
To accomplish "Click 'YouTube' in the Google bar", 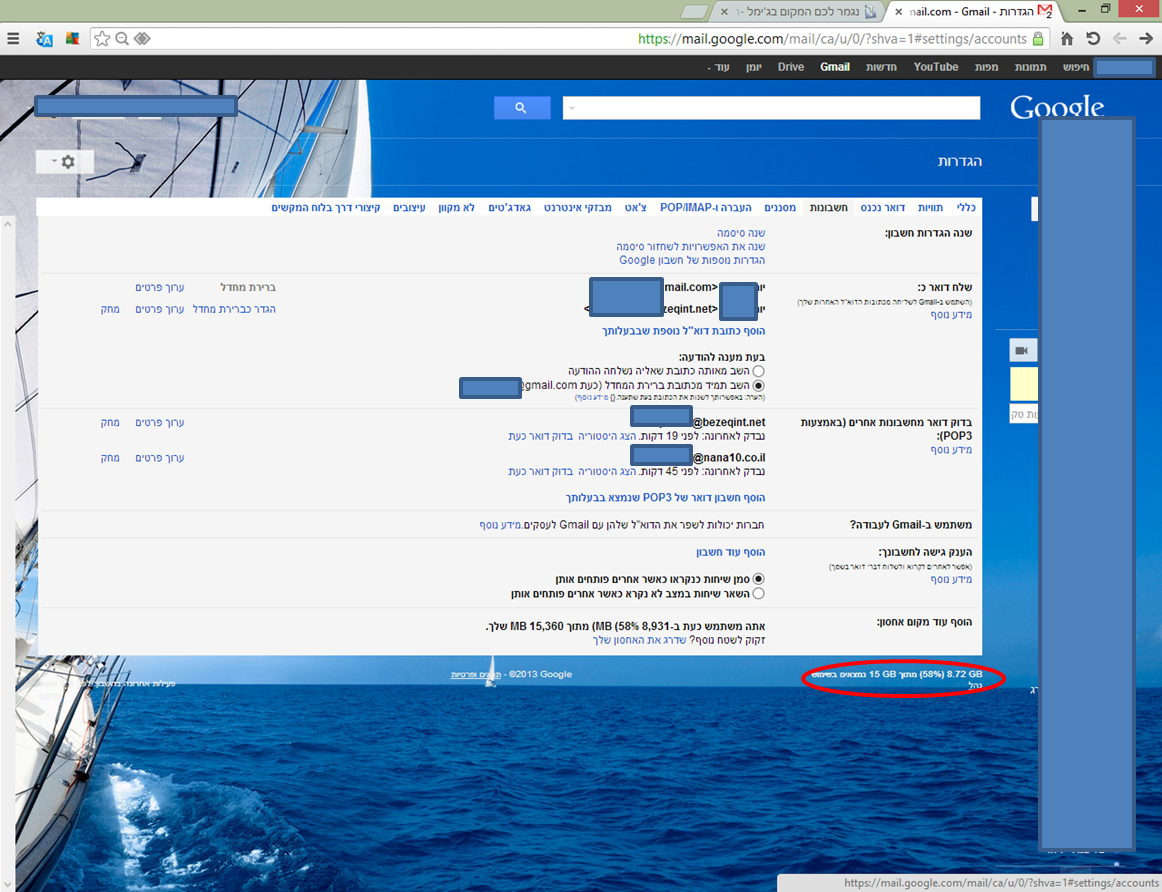I will click(x=936, y=67).
